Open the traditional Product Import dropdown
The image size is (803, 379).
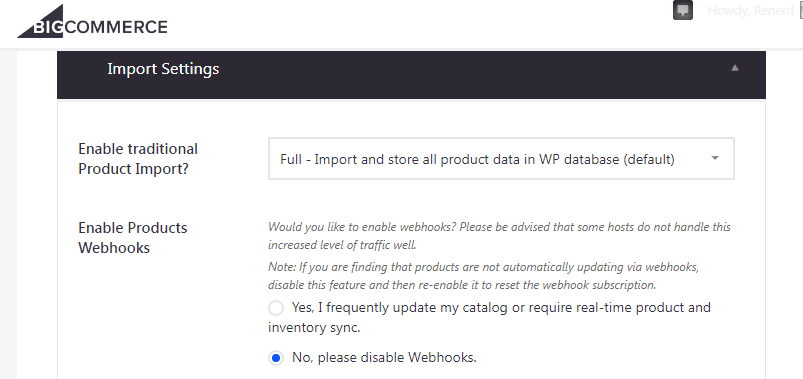(x=501, y=159)
